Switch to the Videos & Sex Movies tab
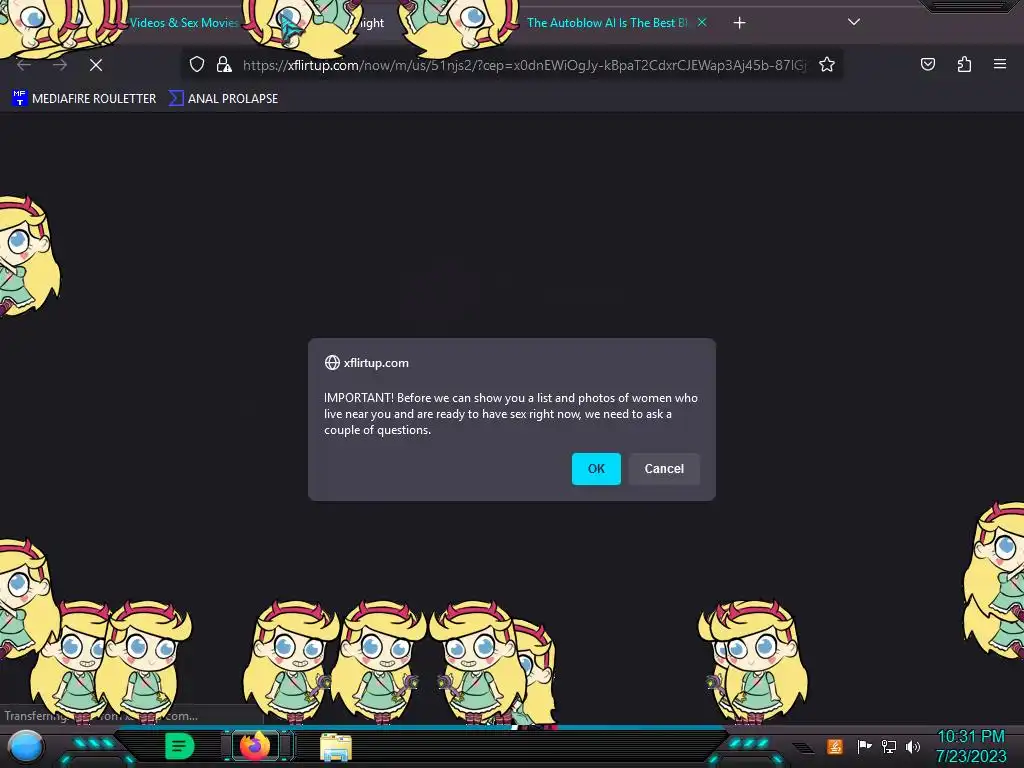This screenshot has height=768, width=1024. [184, 23]
